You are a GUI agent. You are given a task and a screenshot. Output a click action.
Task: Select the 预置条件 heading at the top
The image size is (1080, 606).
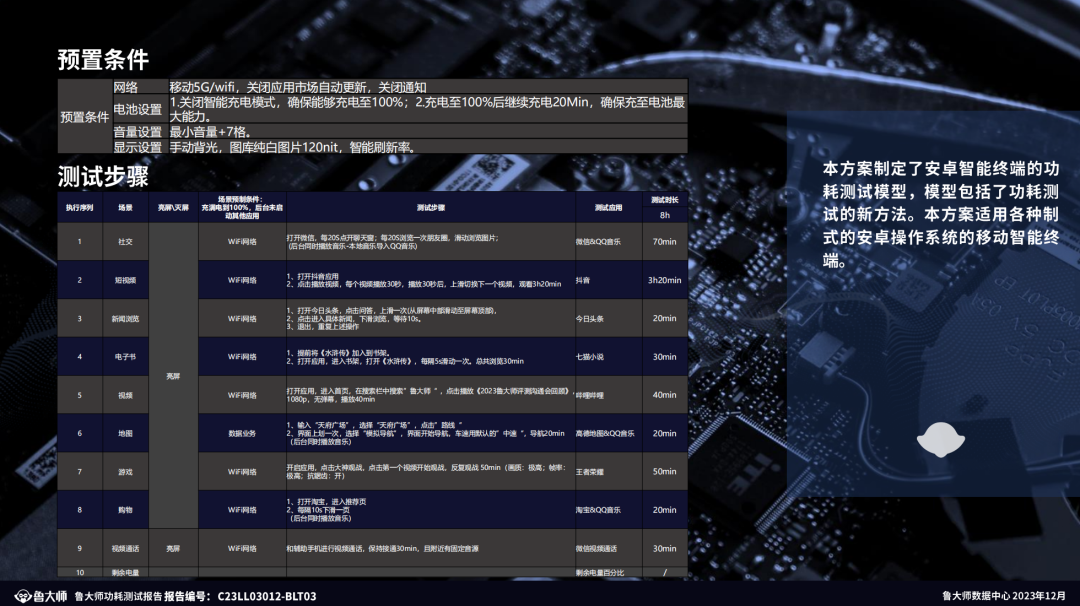click(x=103, y=60)
